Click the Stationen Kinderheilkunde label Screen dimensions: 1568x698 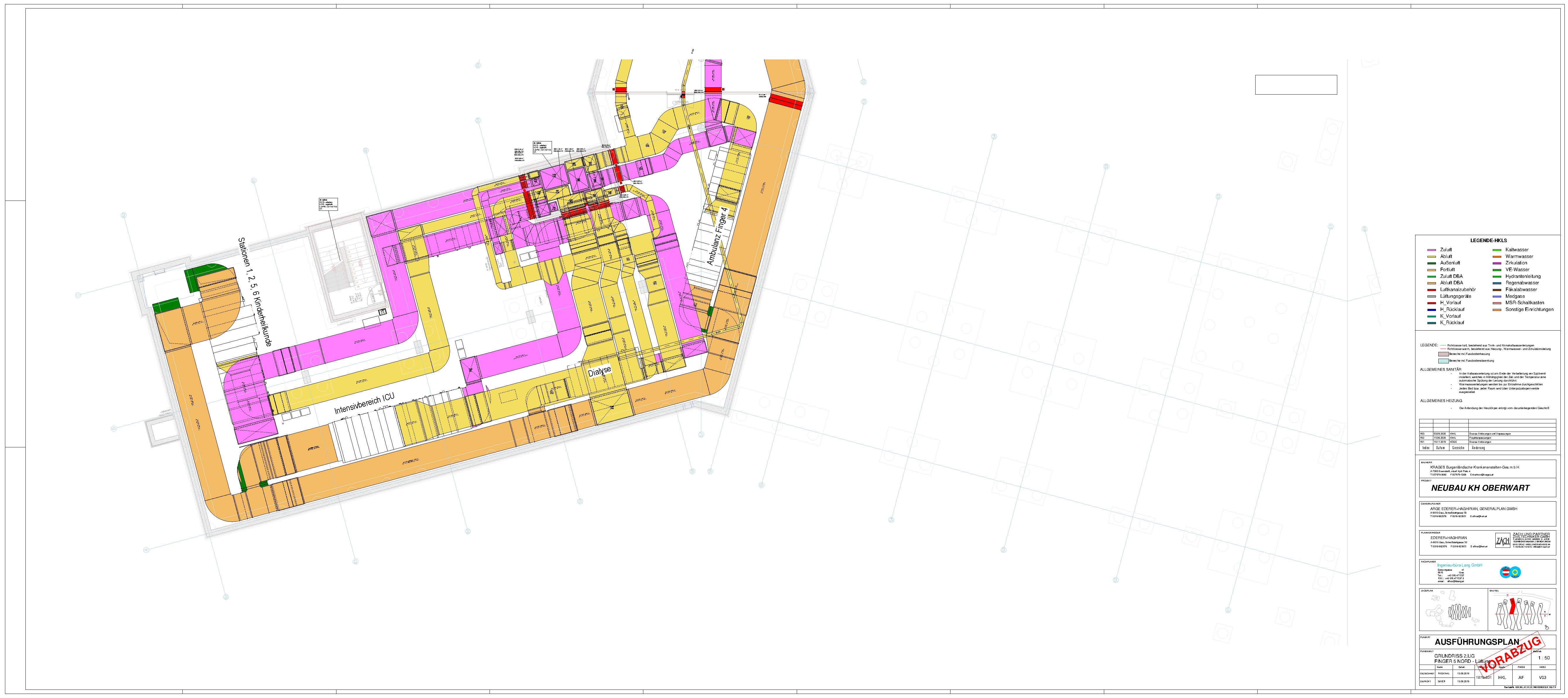click(x=254, y=292)
